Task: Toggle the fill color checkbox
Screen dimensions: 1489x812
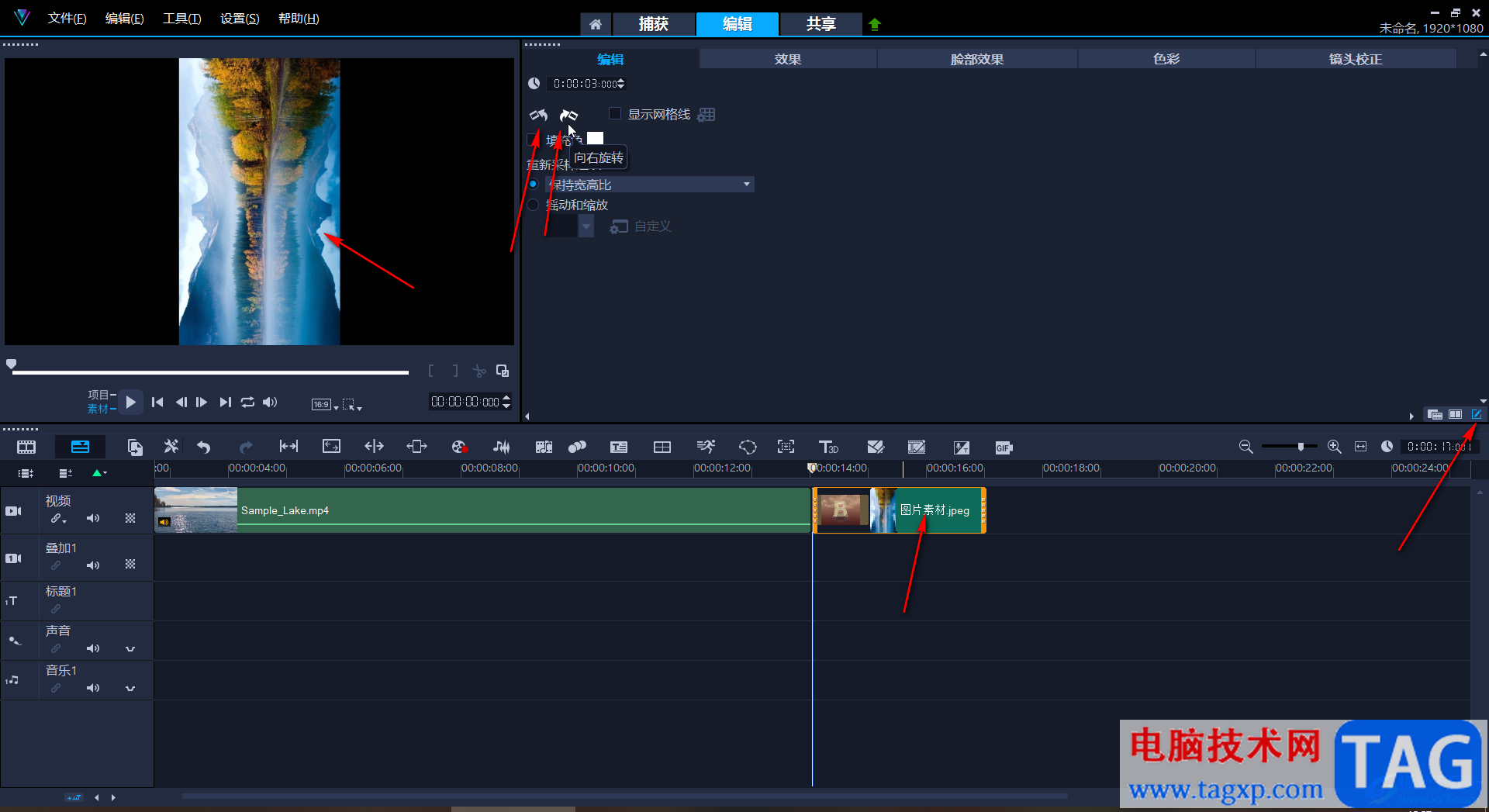Action: coord(532,140)
